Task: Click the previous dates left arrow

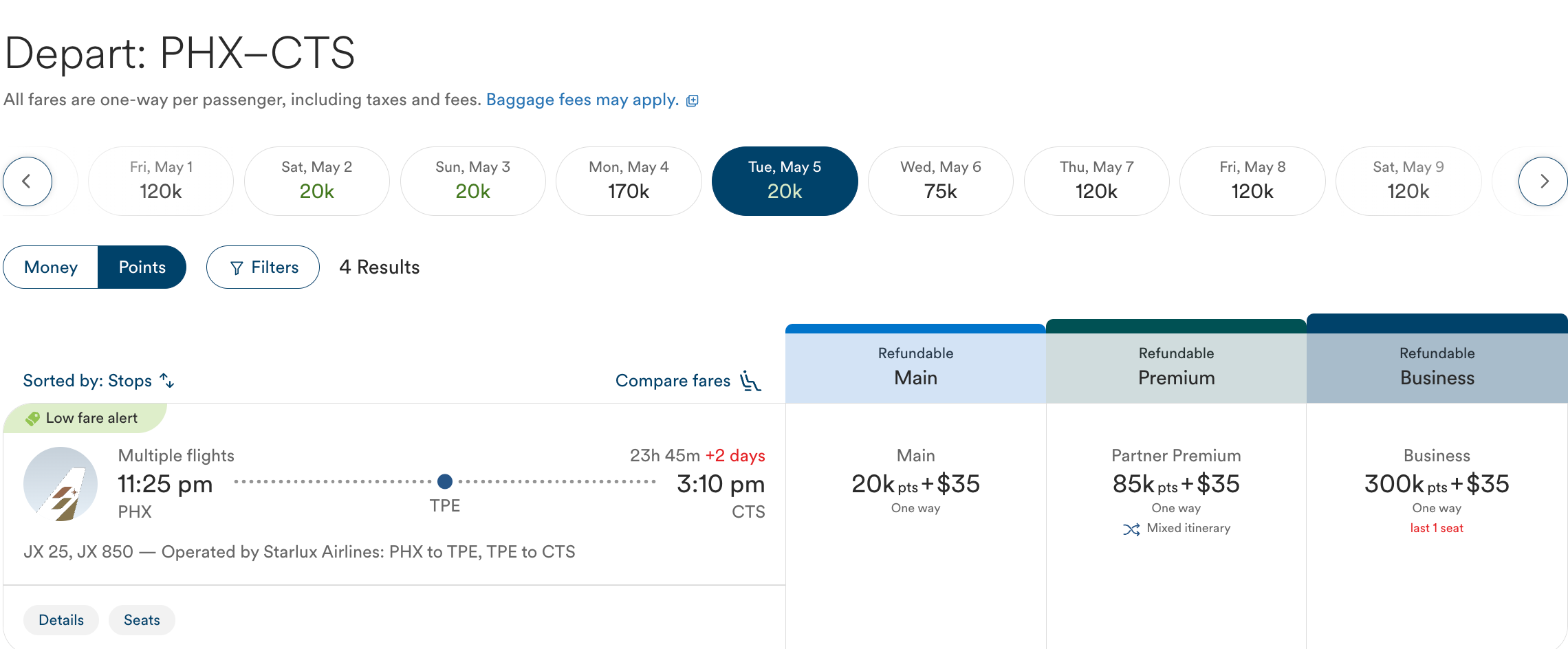Action: (28, 181)
